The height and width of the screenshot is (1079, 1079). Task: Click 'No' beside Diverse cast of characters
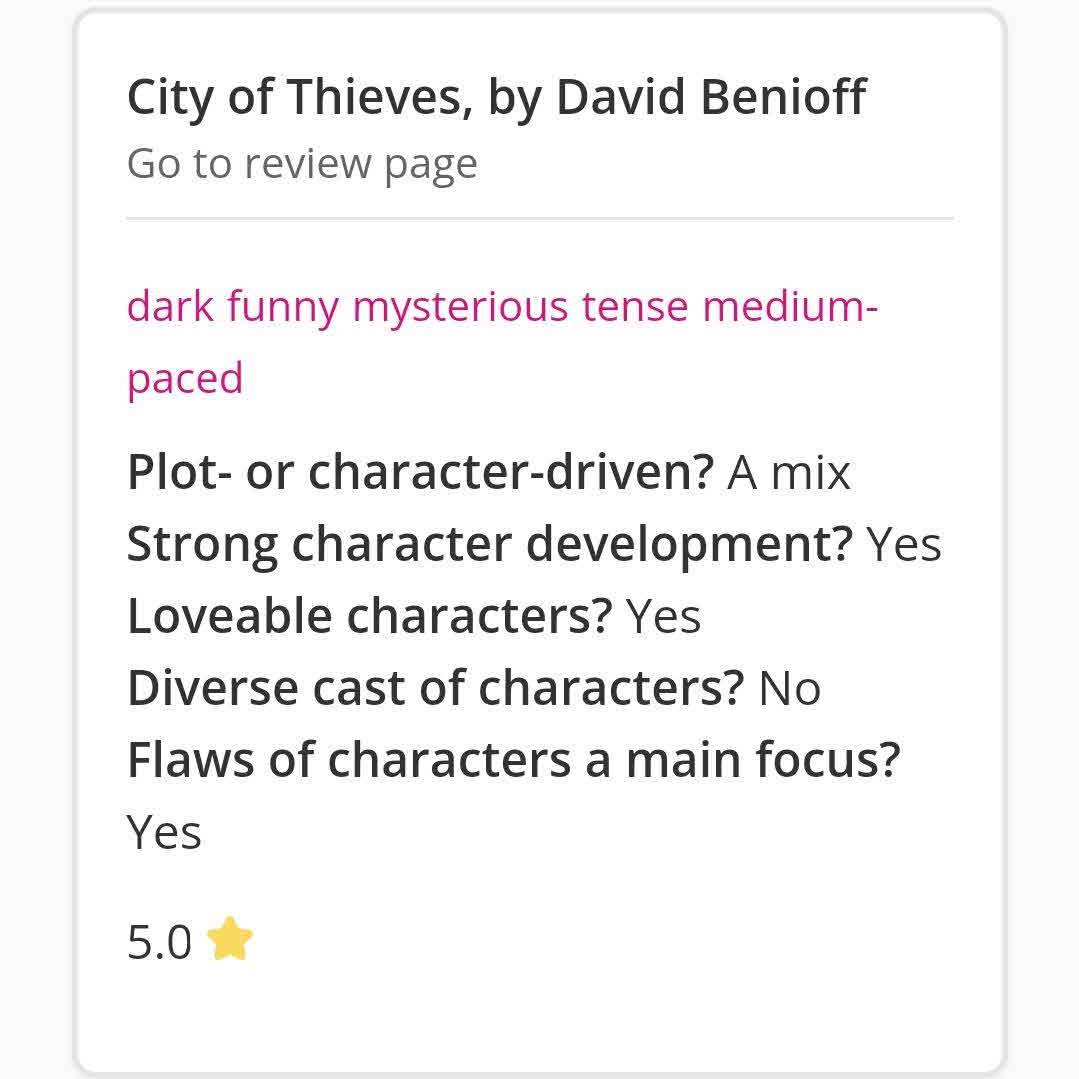[790, 688]
